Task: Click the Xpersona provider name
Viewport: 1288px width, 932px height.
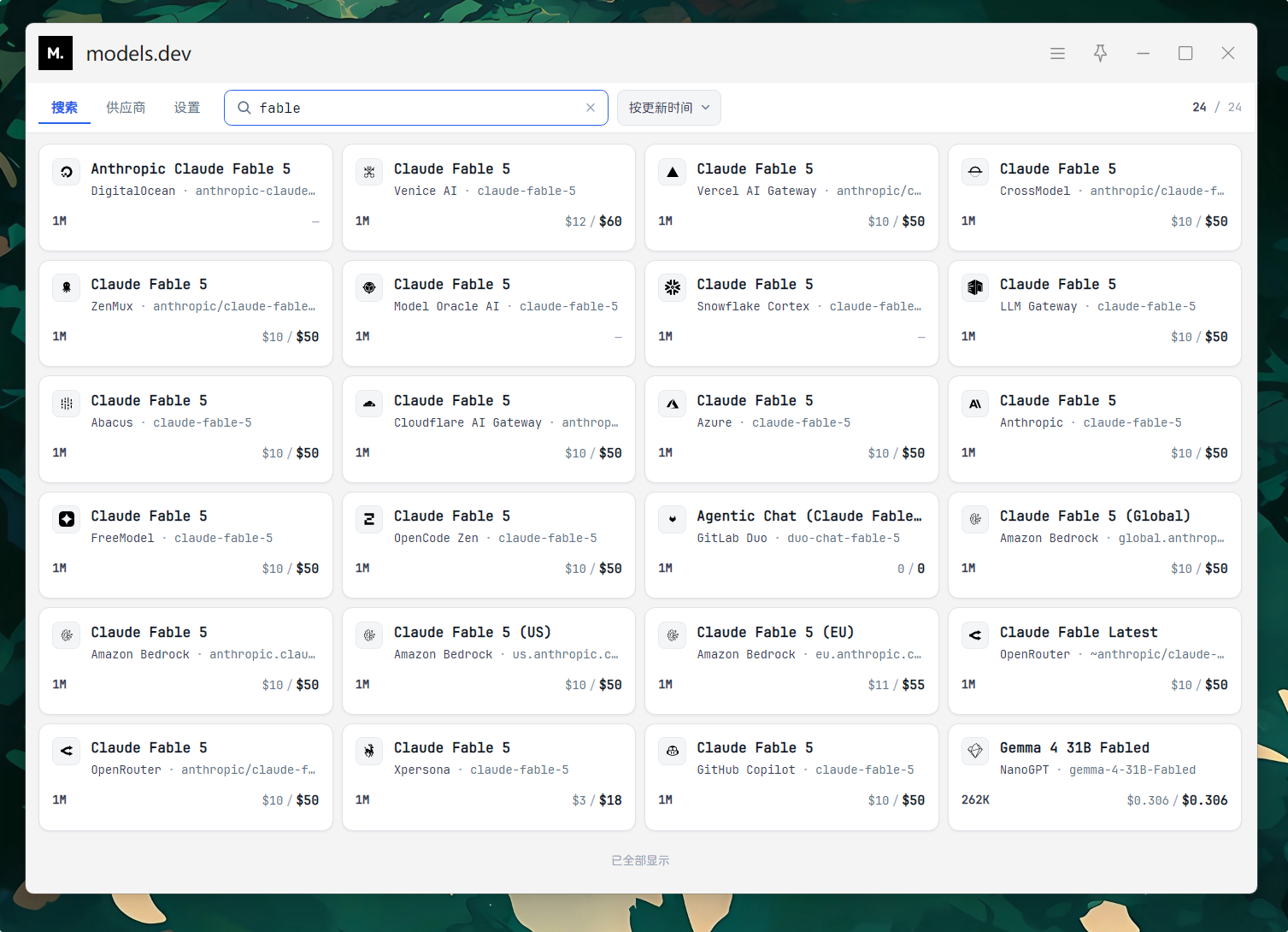Action: pyautogui.click(x=422, y=770)
